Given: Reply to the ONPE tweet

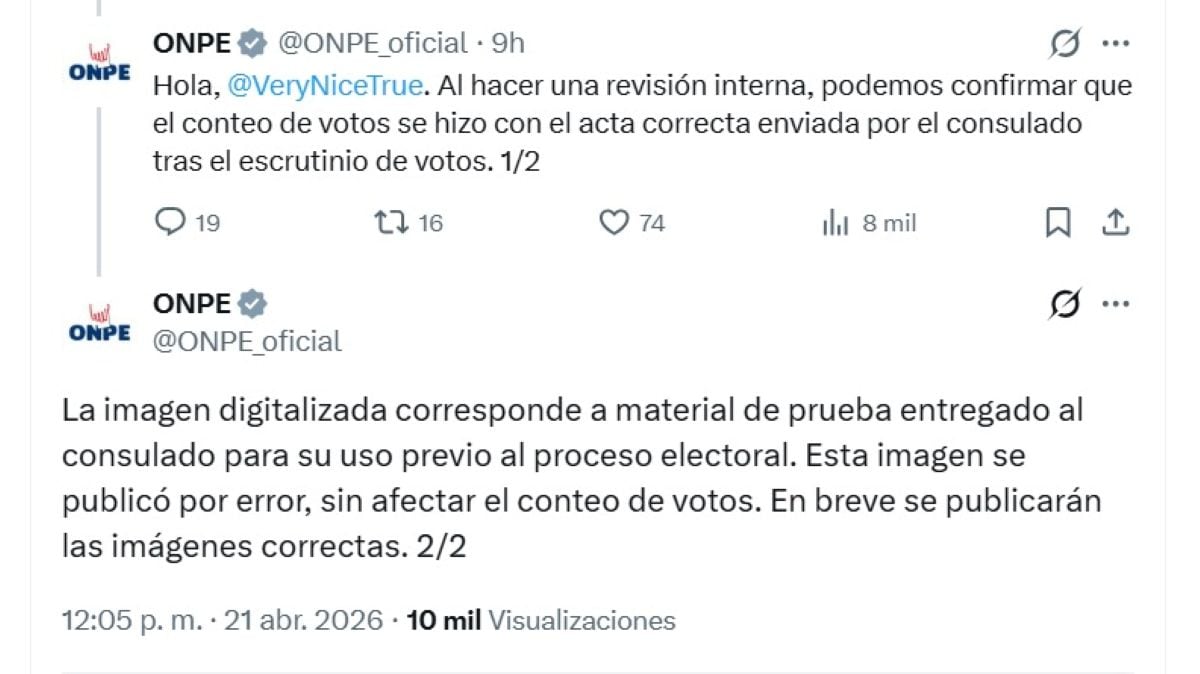Looking at the screenshot, I should (172, 223).
